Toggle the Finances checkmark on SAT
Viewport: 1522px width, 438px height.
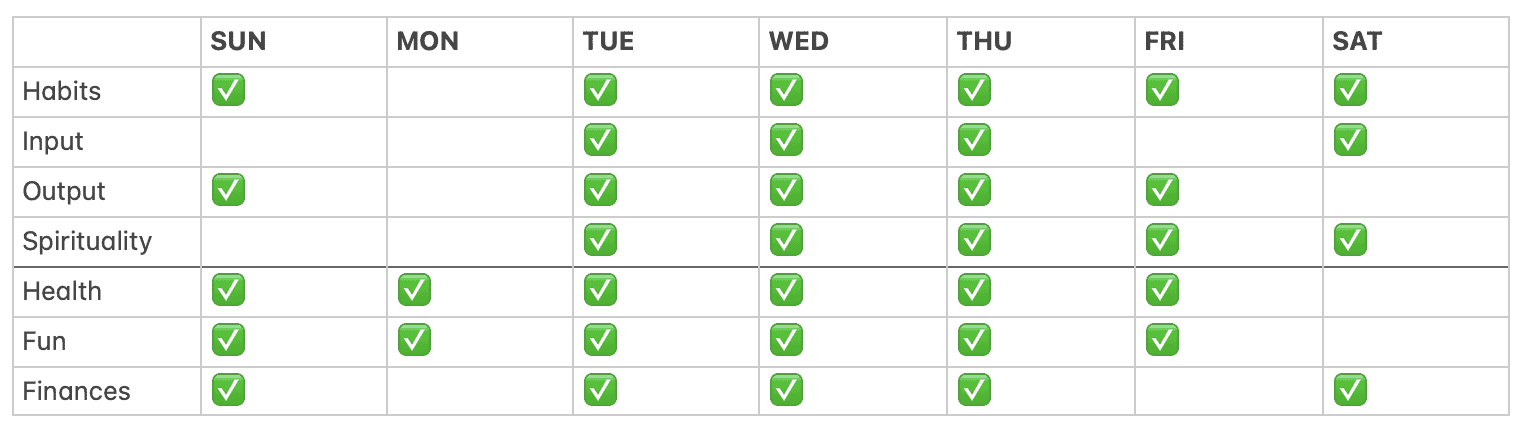[1350, 391]
